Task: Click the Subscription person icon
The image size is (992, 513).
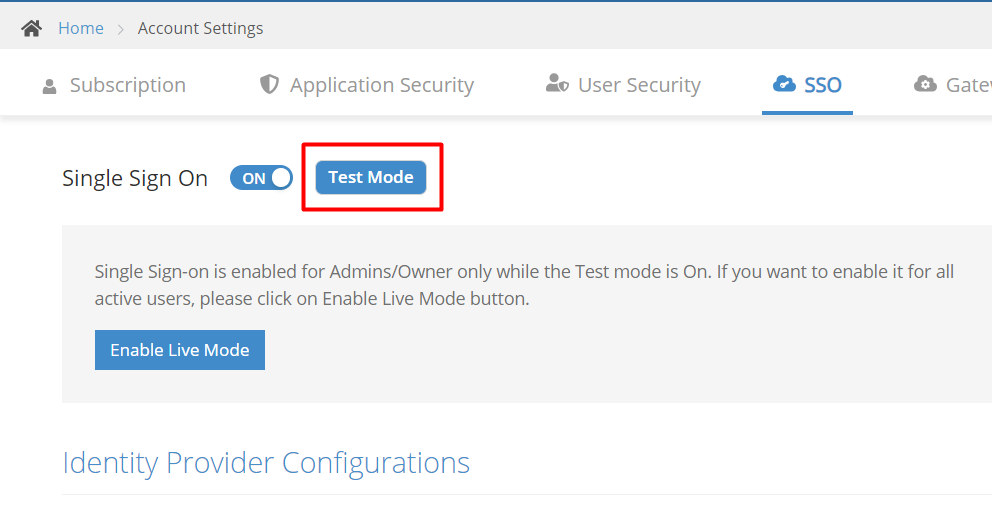Action: (x=50, y=86)
